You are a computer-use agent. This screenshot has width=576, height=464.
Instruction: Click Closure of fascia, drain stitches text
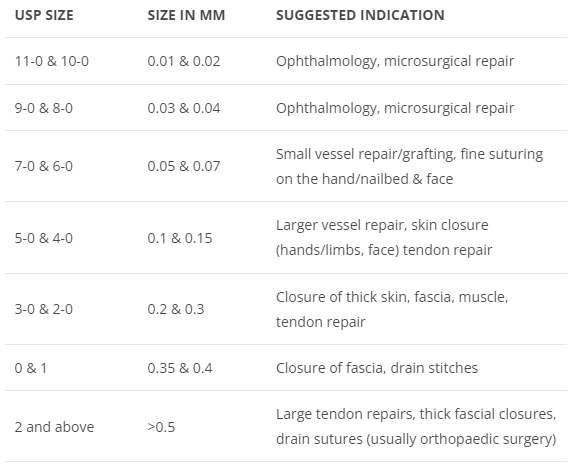(x=377, y=368)
